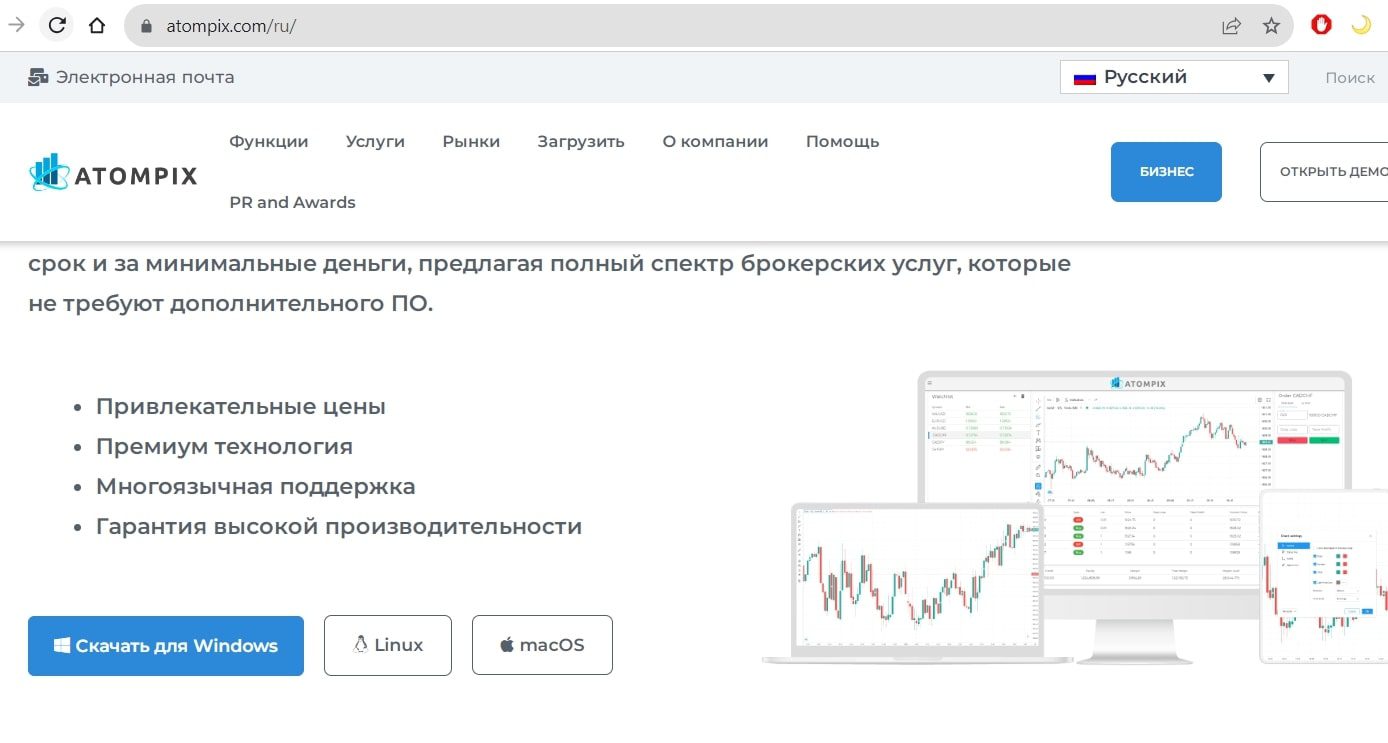Click the tablet platform screenshot
Screen dimensions: 1388x743
coord(1324,577)
